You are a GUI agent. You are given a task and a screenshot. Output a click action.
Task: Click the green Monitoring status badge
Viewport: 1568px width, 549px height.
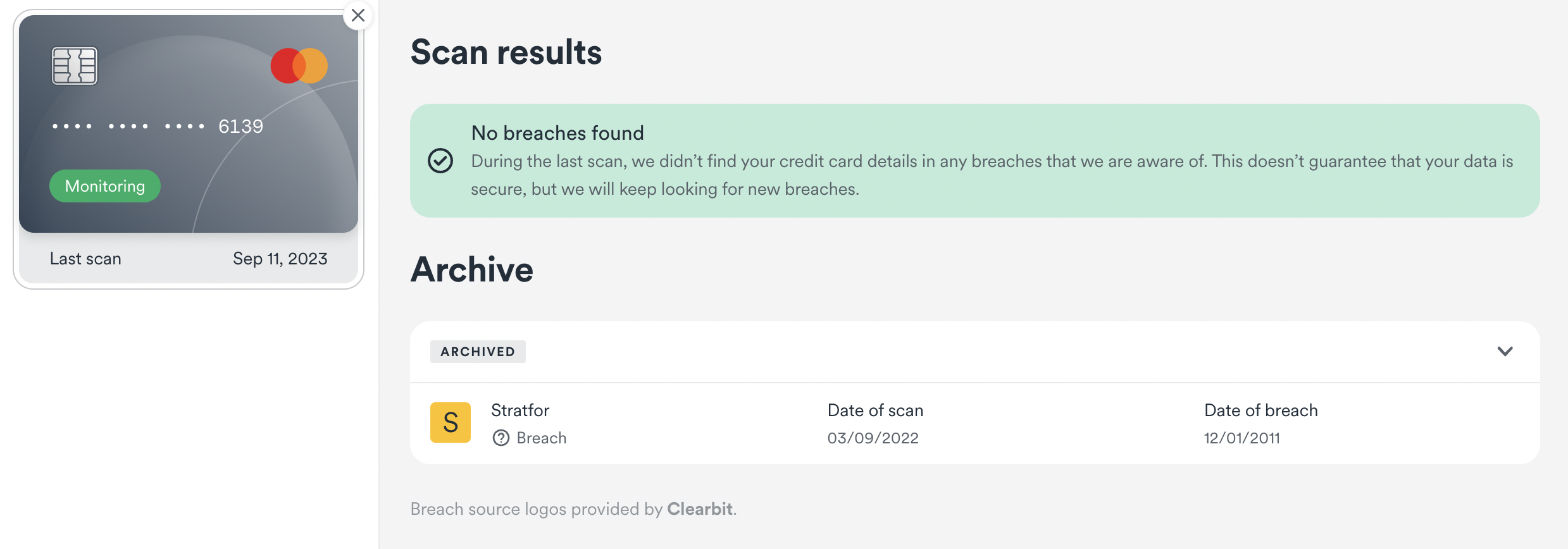point(105,186)
